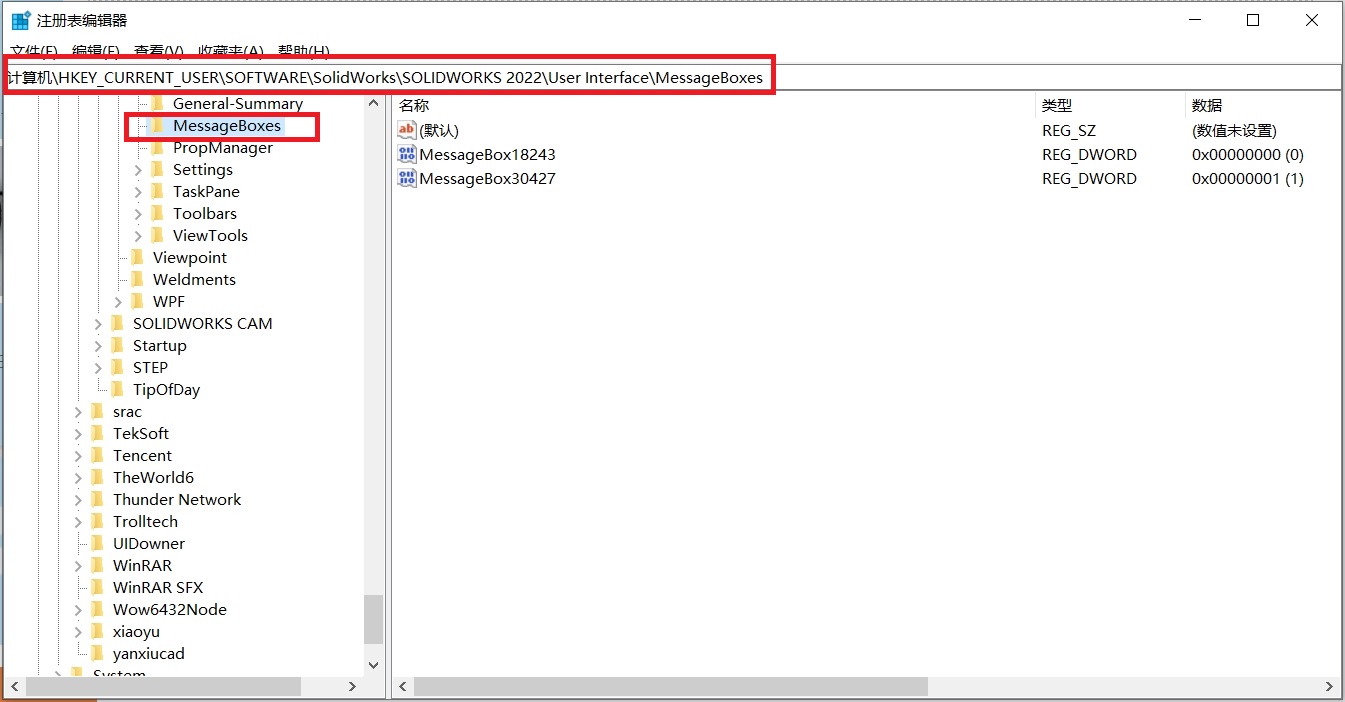This screenshot has height=702, width=1345.
Task: Click the STEP folder icon
Action: pos(117,367)
